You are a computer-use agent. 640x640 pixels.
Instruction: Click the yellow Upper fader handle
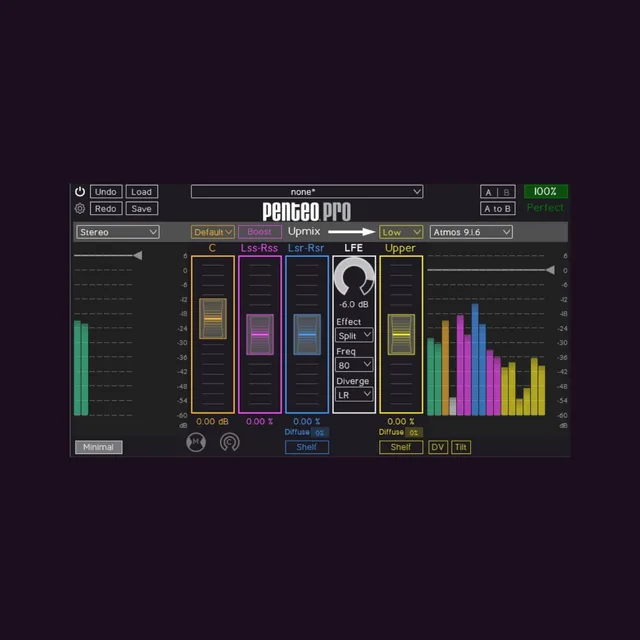401,334
